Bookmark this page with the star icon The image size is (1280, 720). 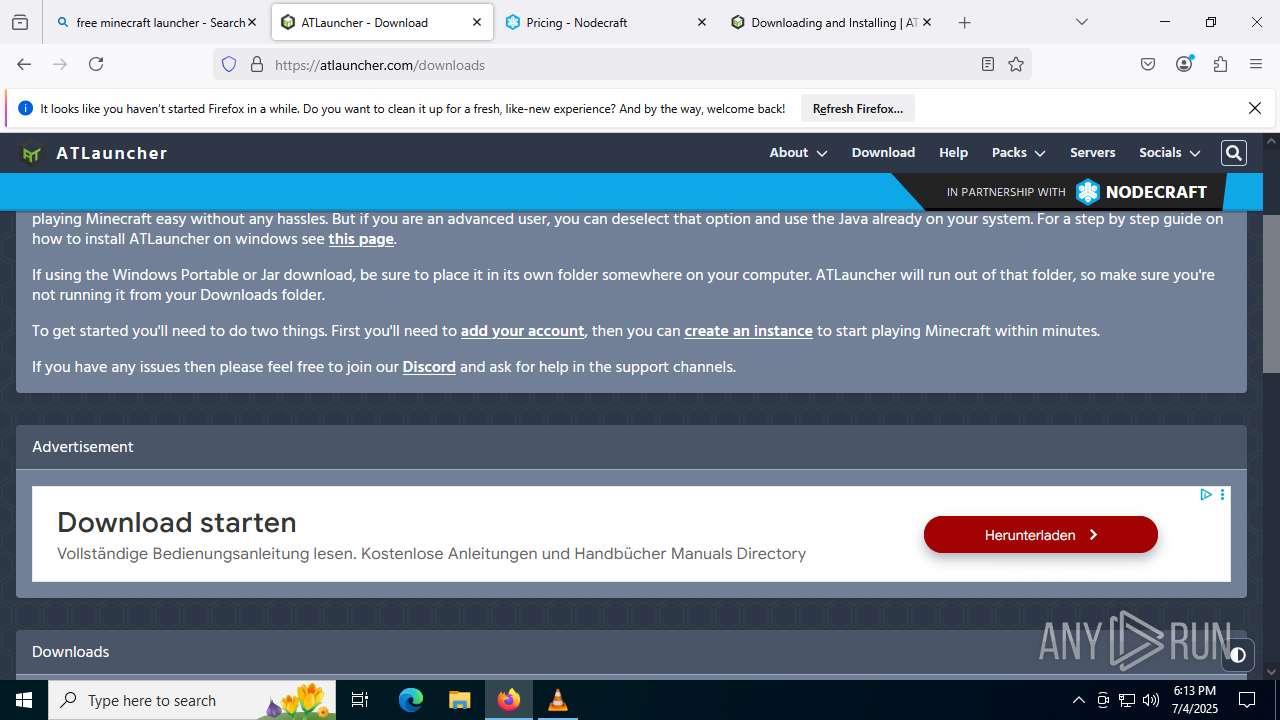[1016, 64]
